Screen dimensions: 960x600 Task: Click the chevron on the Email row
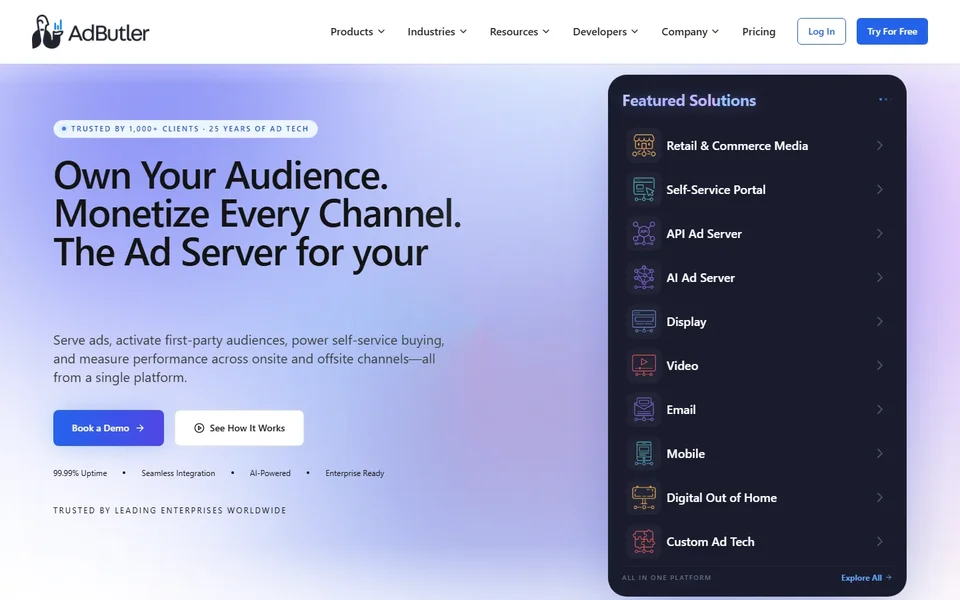[x=880, y=410]
